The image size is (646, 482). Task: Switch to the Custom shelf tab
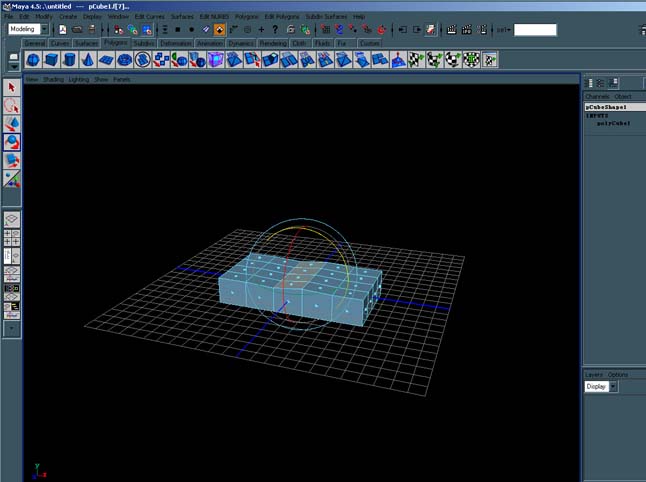(x=369, y=43)
